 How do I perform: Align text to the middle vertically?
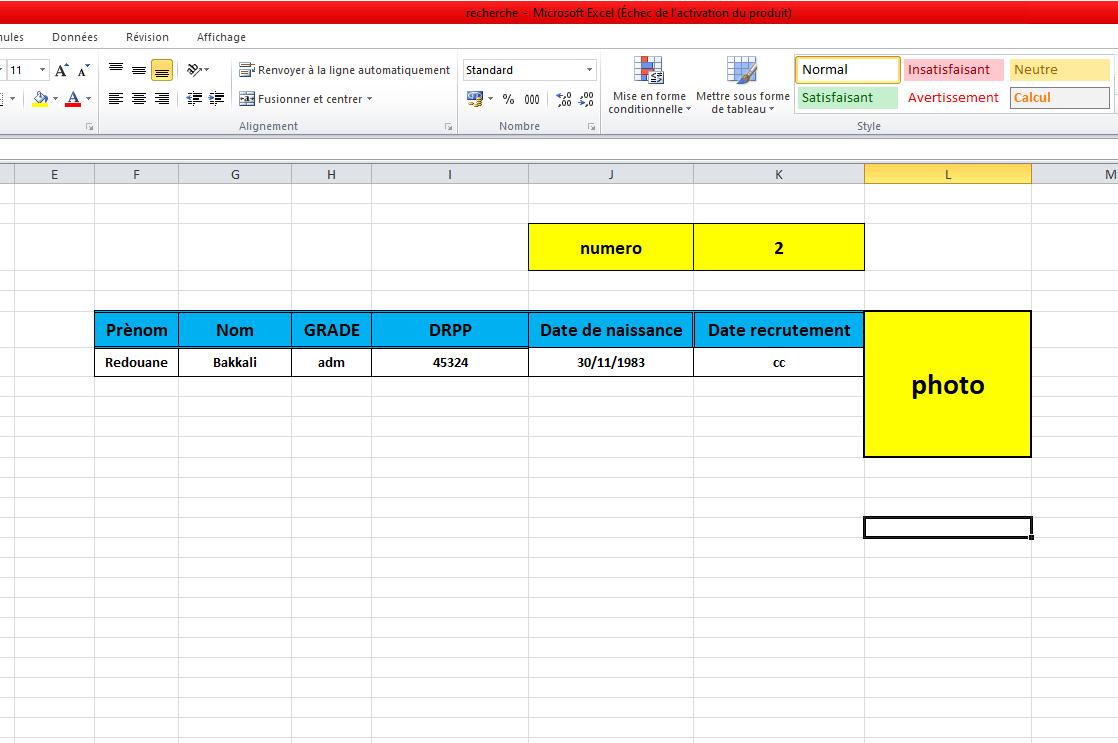tap(139, 70)
